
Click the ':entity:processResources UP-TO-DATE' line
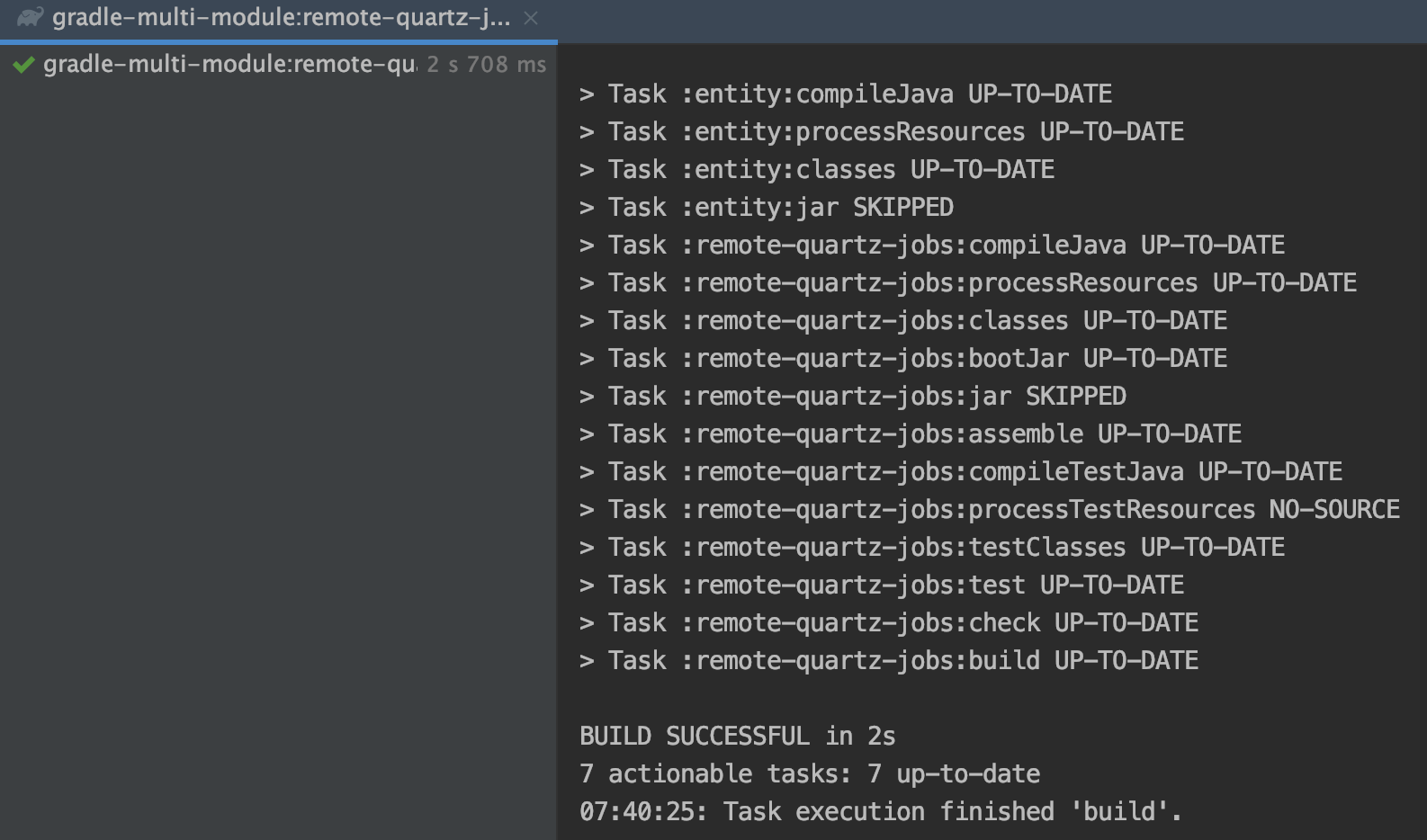point(882,131)
